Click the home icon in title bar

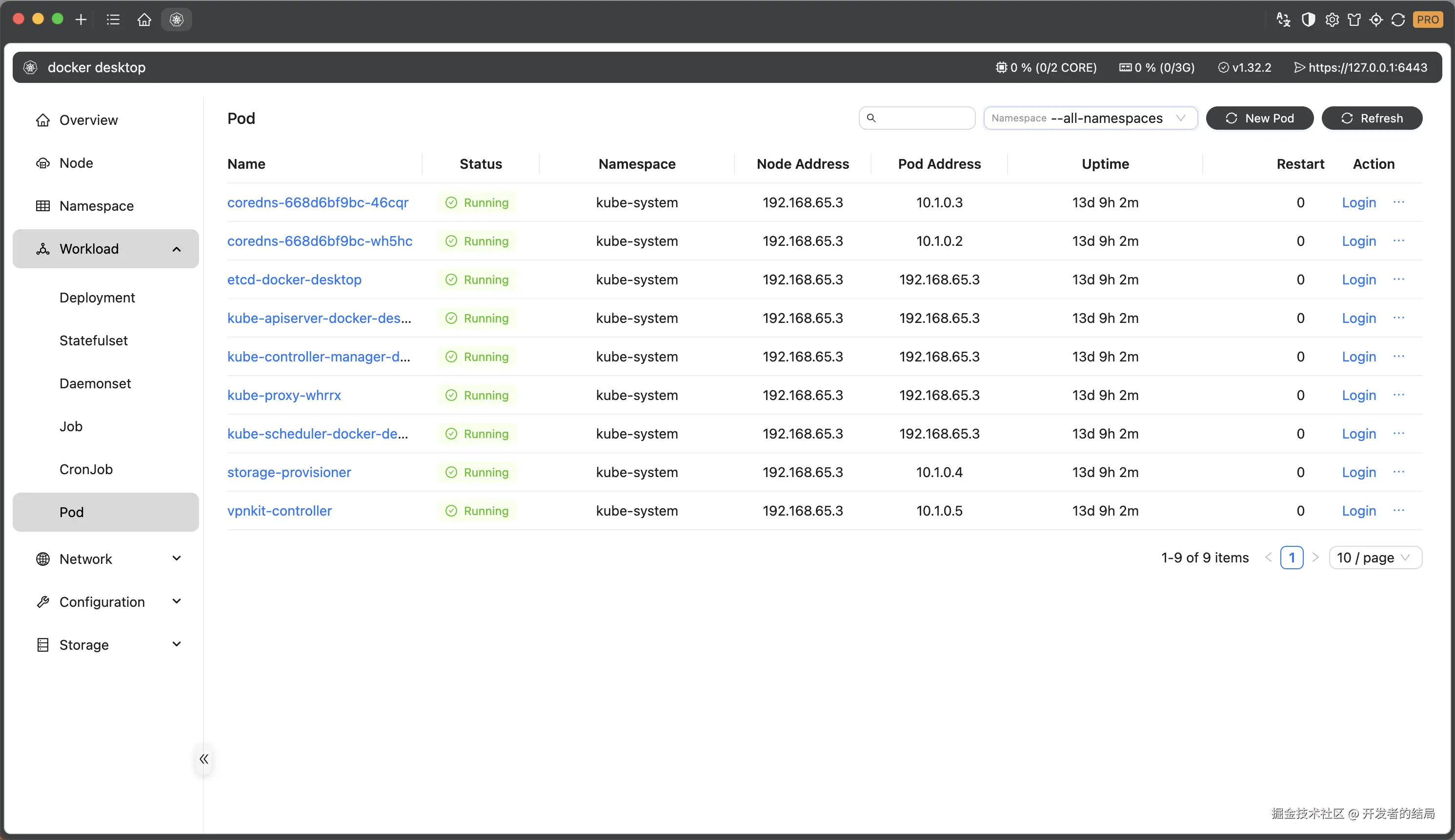144,20
